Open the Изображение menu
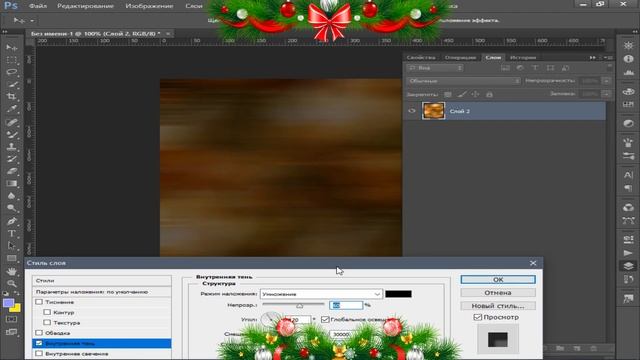 point(149,6)
